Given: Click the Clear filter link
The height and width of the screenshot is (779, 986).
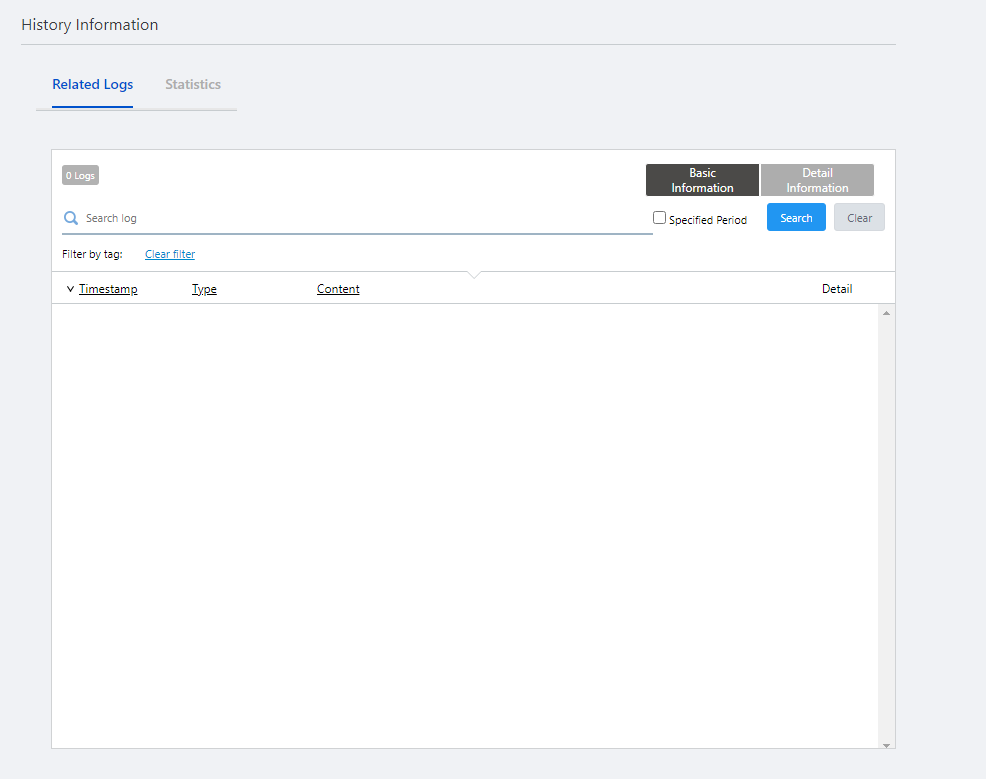Looking at the screenshot, I should [x=170, y=255].
